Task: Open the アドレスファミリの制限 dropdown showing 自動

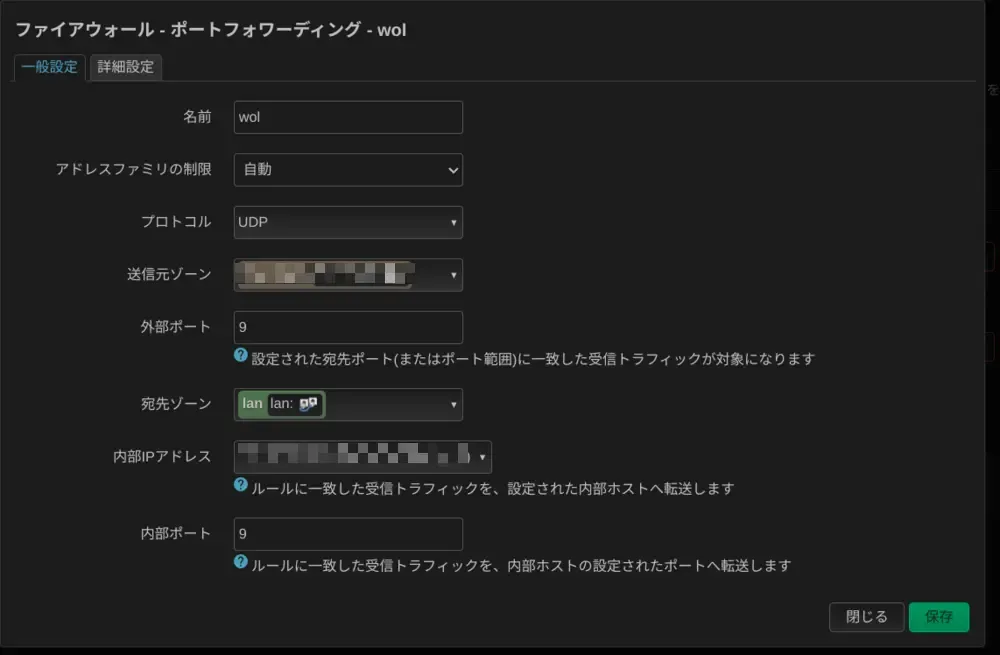Action: (x=347, y=170)
